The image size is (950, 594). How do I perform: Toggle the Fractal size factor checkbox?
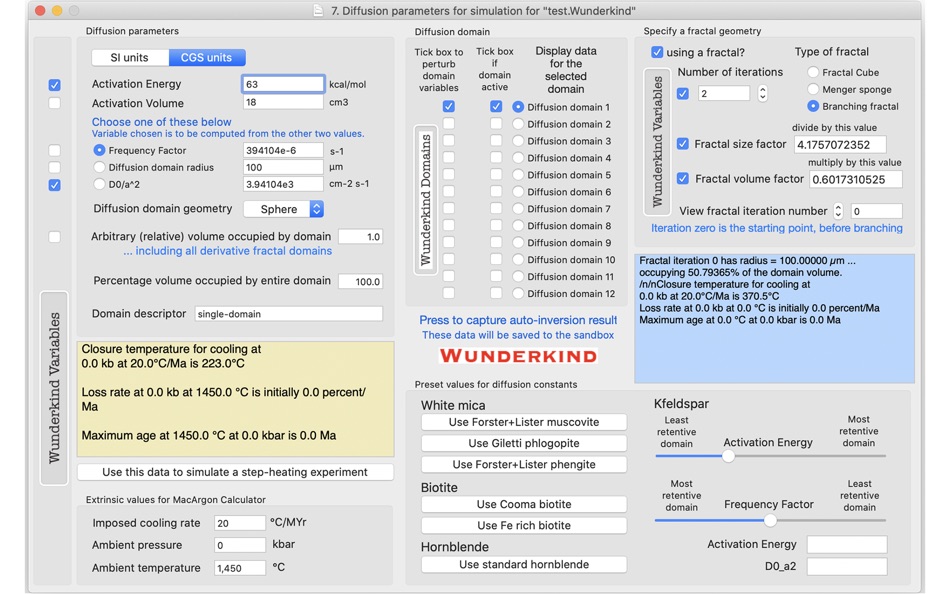point(683,144)
